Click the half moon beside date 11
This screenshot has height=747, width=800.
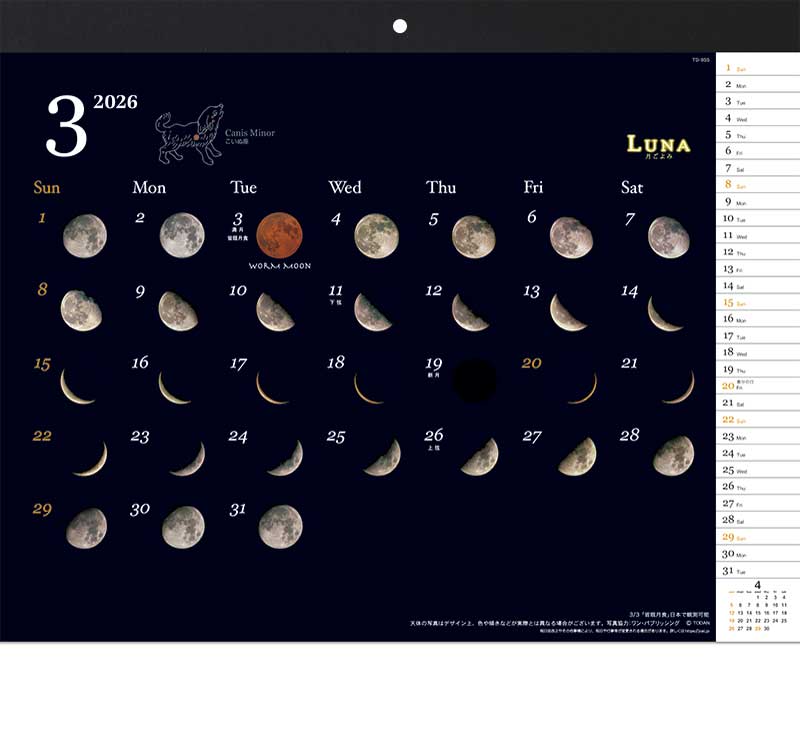pyautogui.click(x=373, y=312)
